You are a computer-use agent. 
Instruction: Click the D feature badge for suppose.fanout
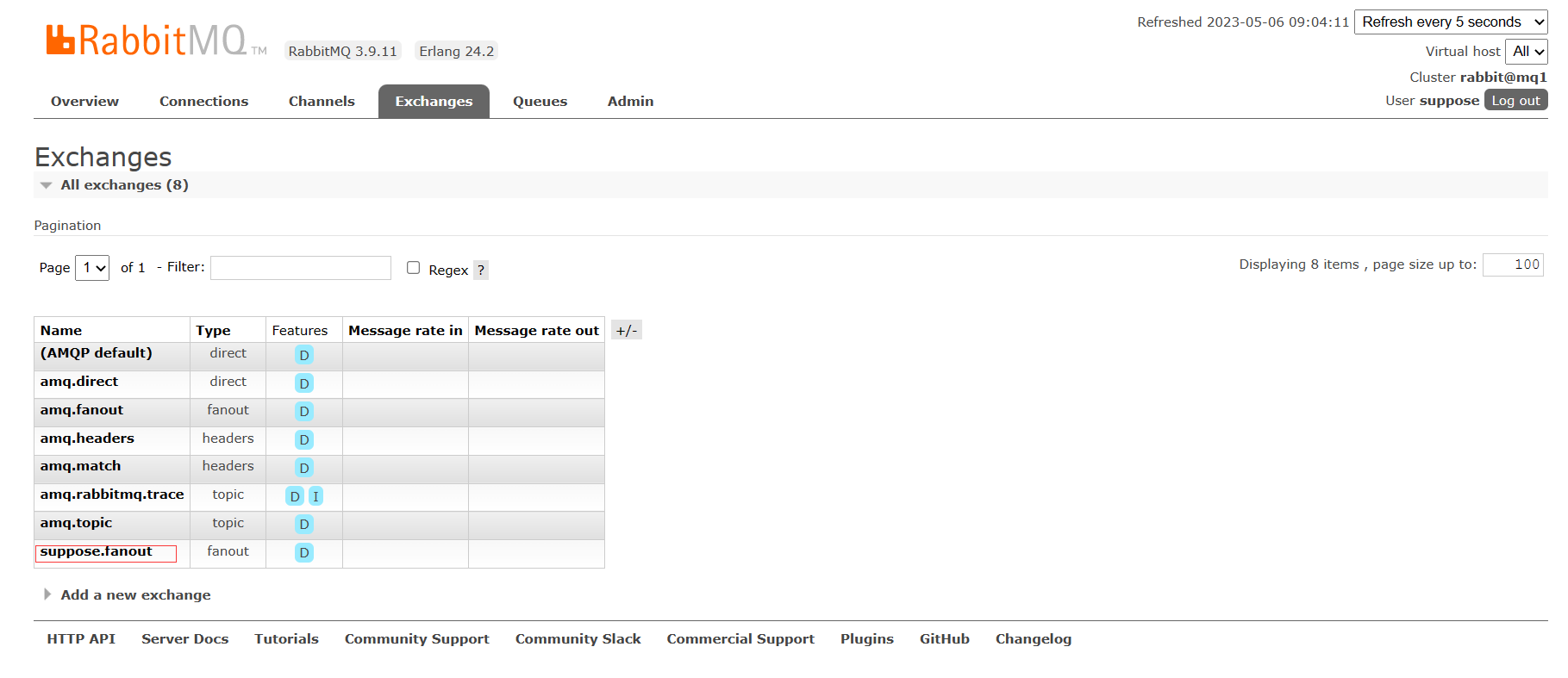point(304,552)
